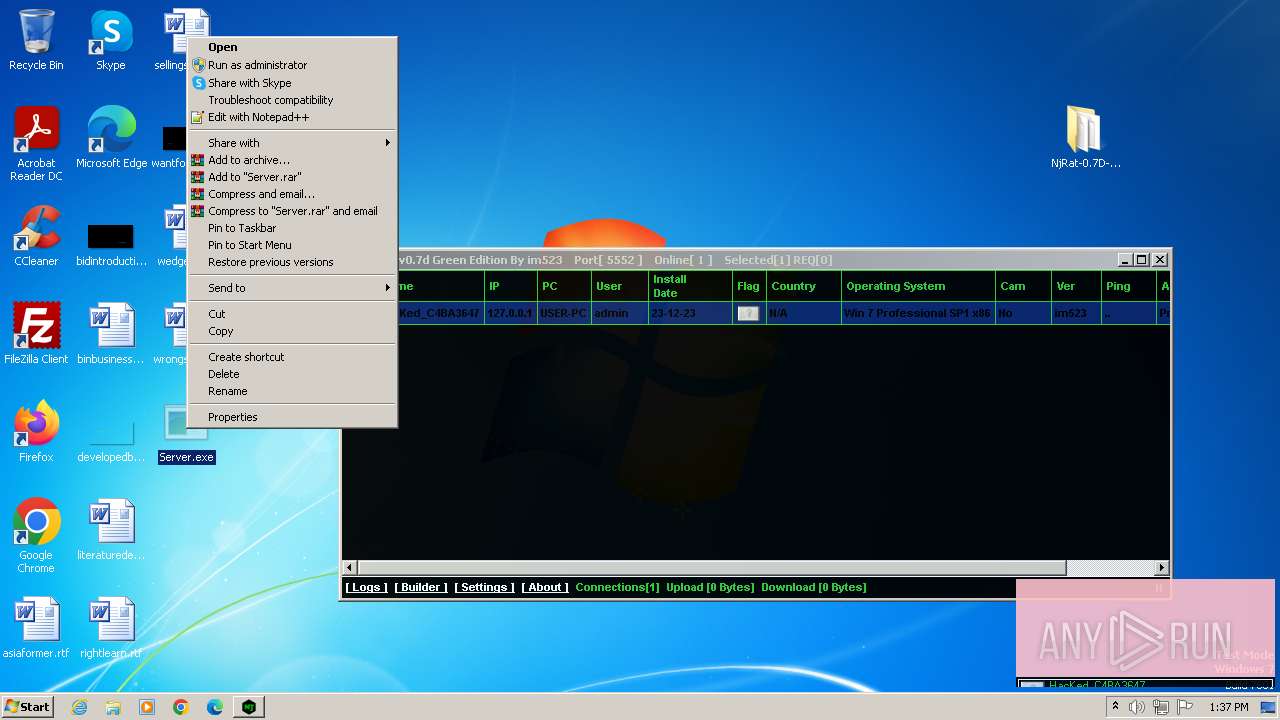Choose Create shortcut
1280x720 pixels.
pyautogui.click(x=293, y=357)
